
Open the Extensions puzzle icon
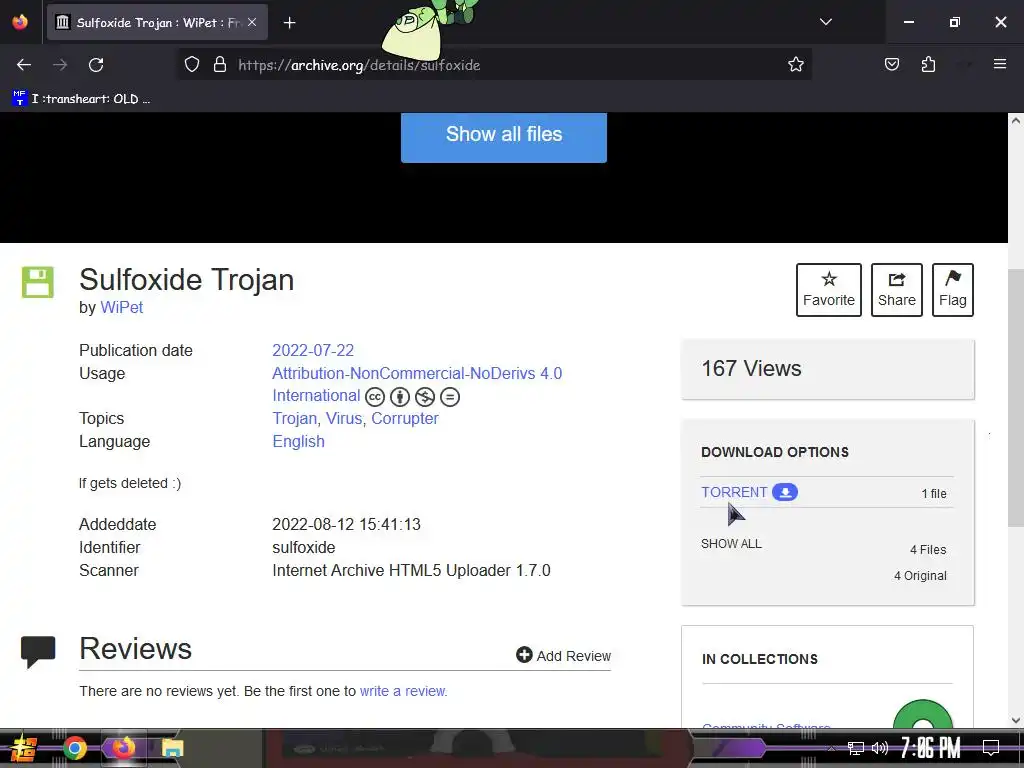click(928, 65)
